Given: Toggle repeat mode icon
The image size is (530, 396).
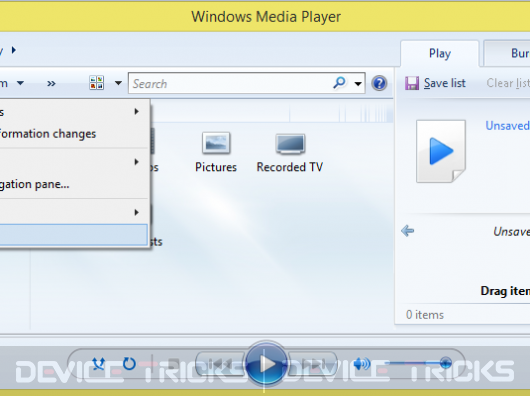Looking at the screenshot, I should [x=129, y=364].
